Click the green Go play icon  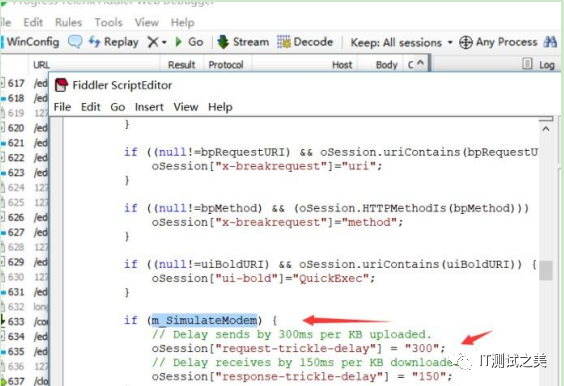tap(178, 42)
